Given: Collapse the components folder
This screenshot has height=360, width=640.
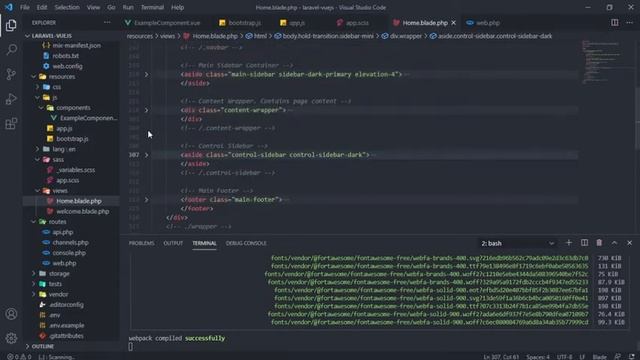Looking at the screenshot, I should click(41, 108).
